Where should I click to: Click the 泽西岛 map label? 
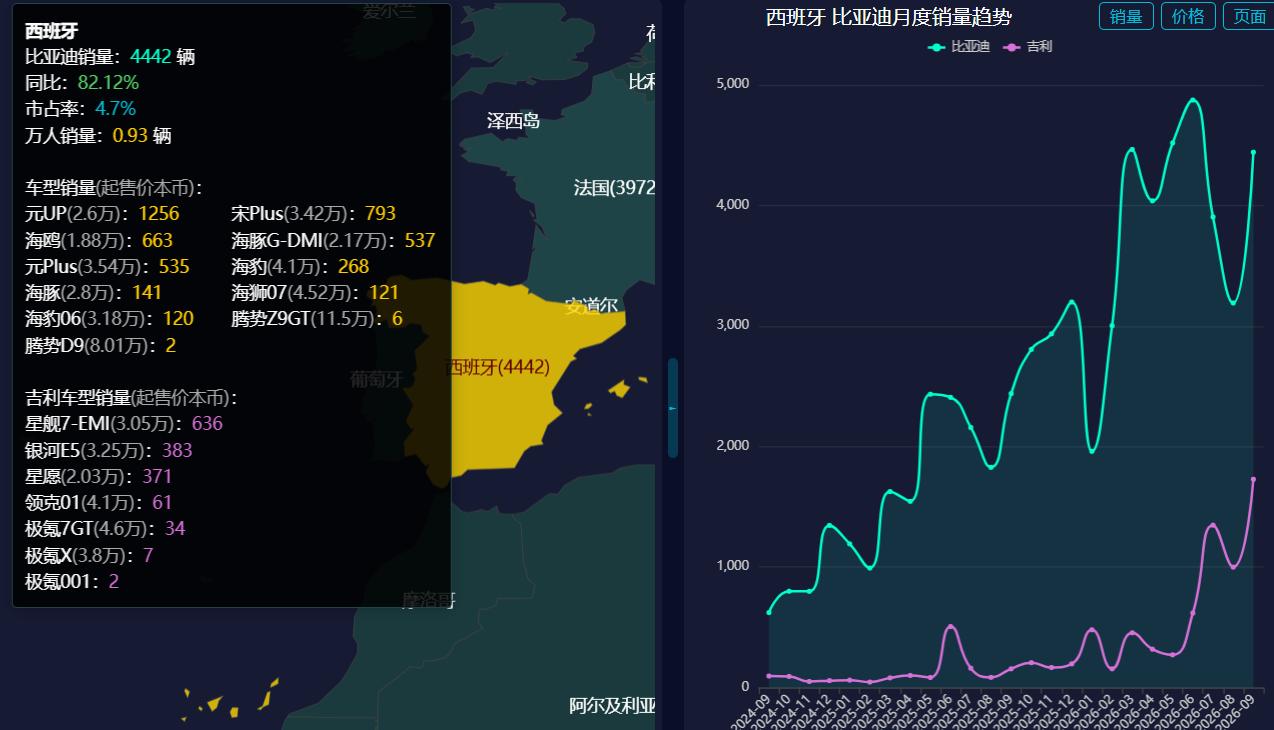pos(513,121)
